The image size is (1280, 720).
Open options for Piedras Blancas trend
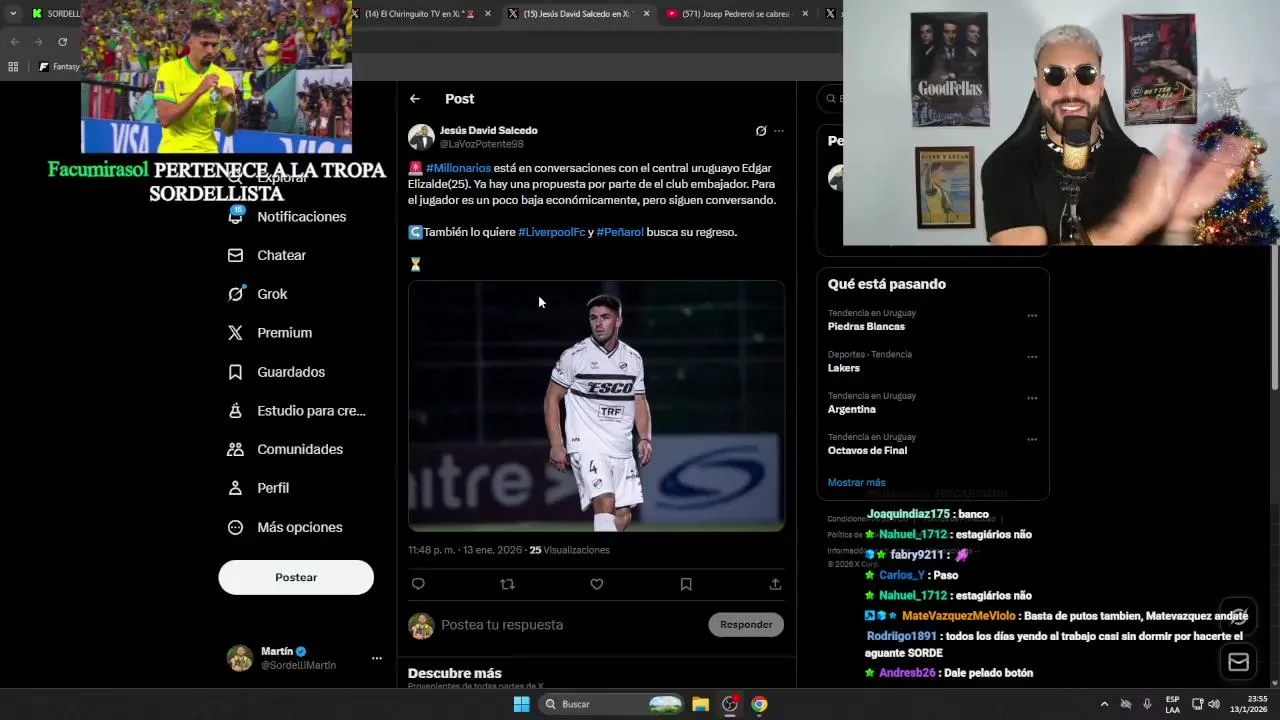point(1032,316)
